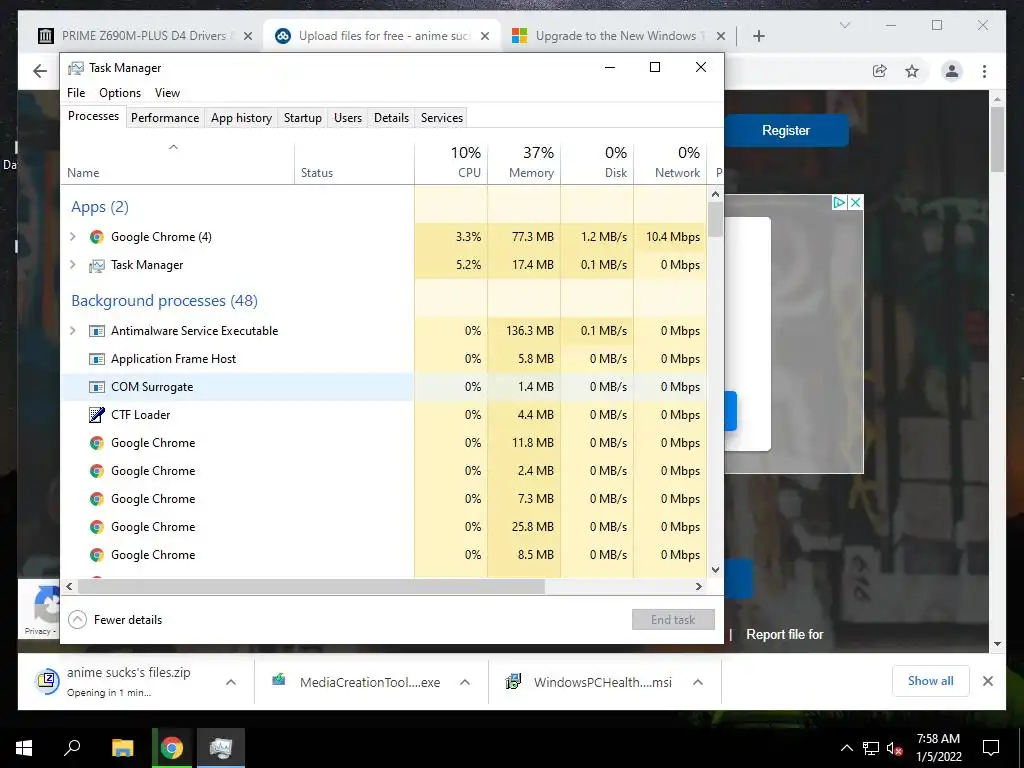Open Chrome's share page icon
Image resolution: width=1024 pixels, height=768 pixels.
[x=880, y=71]
